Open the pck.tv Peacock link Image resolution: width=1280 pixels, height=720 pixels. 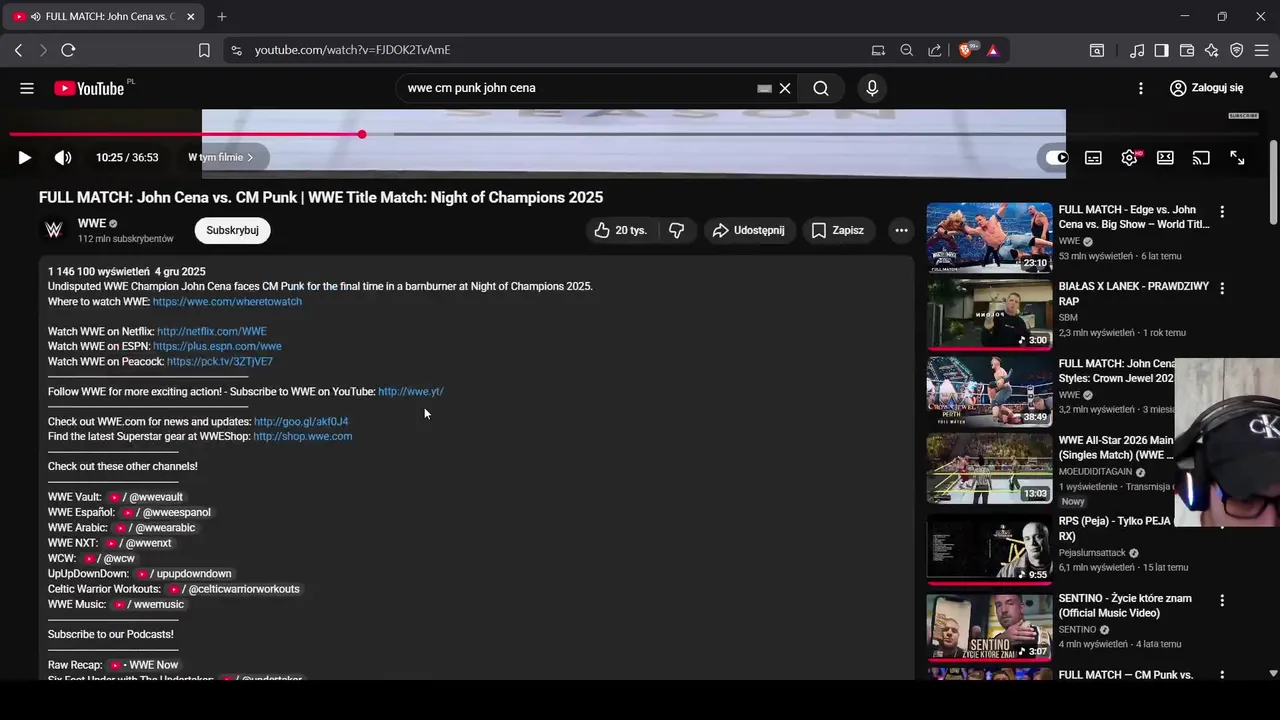click(x=220, y=361)
